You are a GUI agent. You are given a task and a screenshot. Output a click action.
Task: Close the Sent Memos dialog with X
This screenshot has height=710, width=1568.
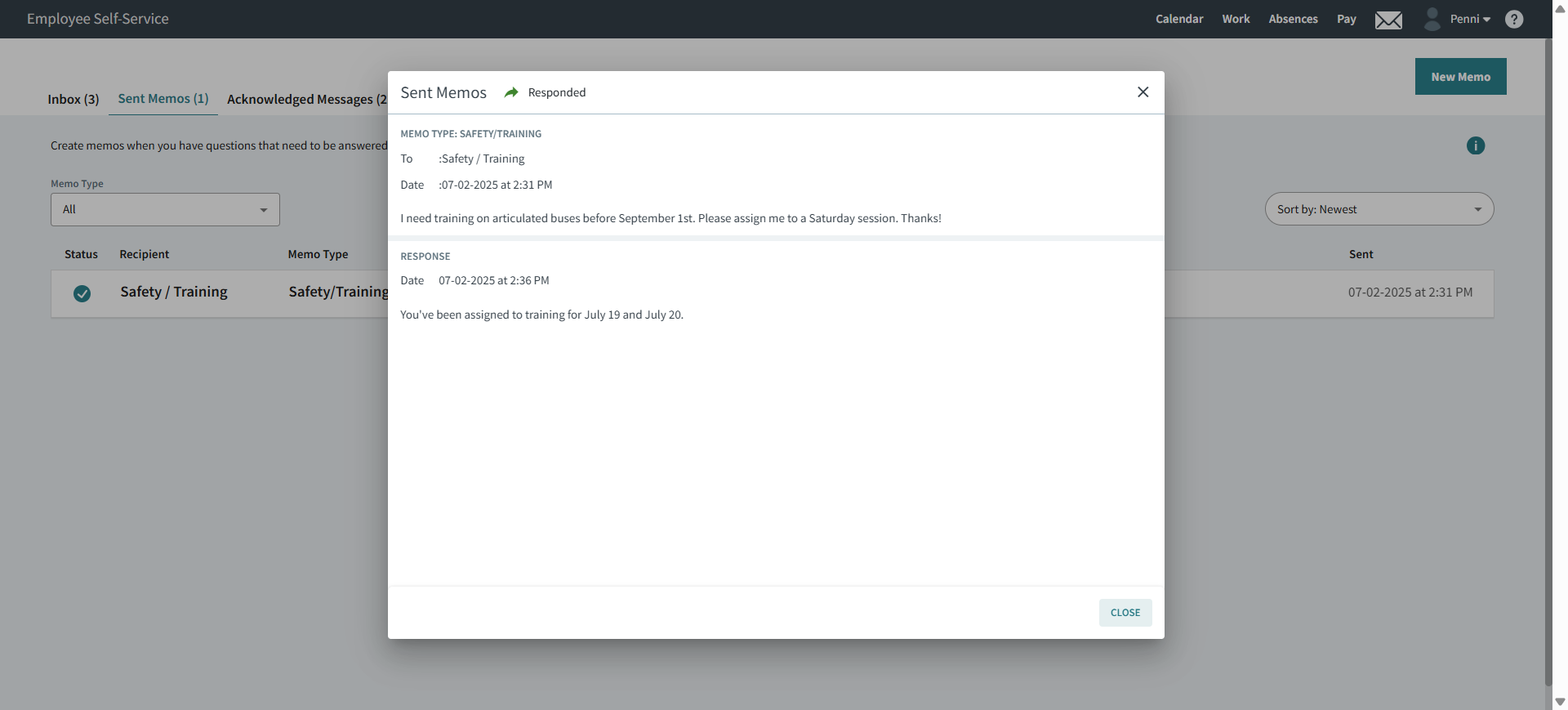pos(1143,92)
